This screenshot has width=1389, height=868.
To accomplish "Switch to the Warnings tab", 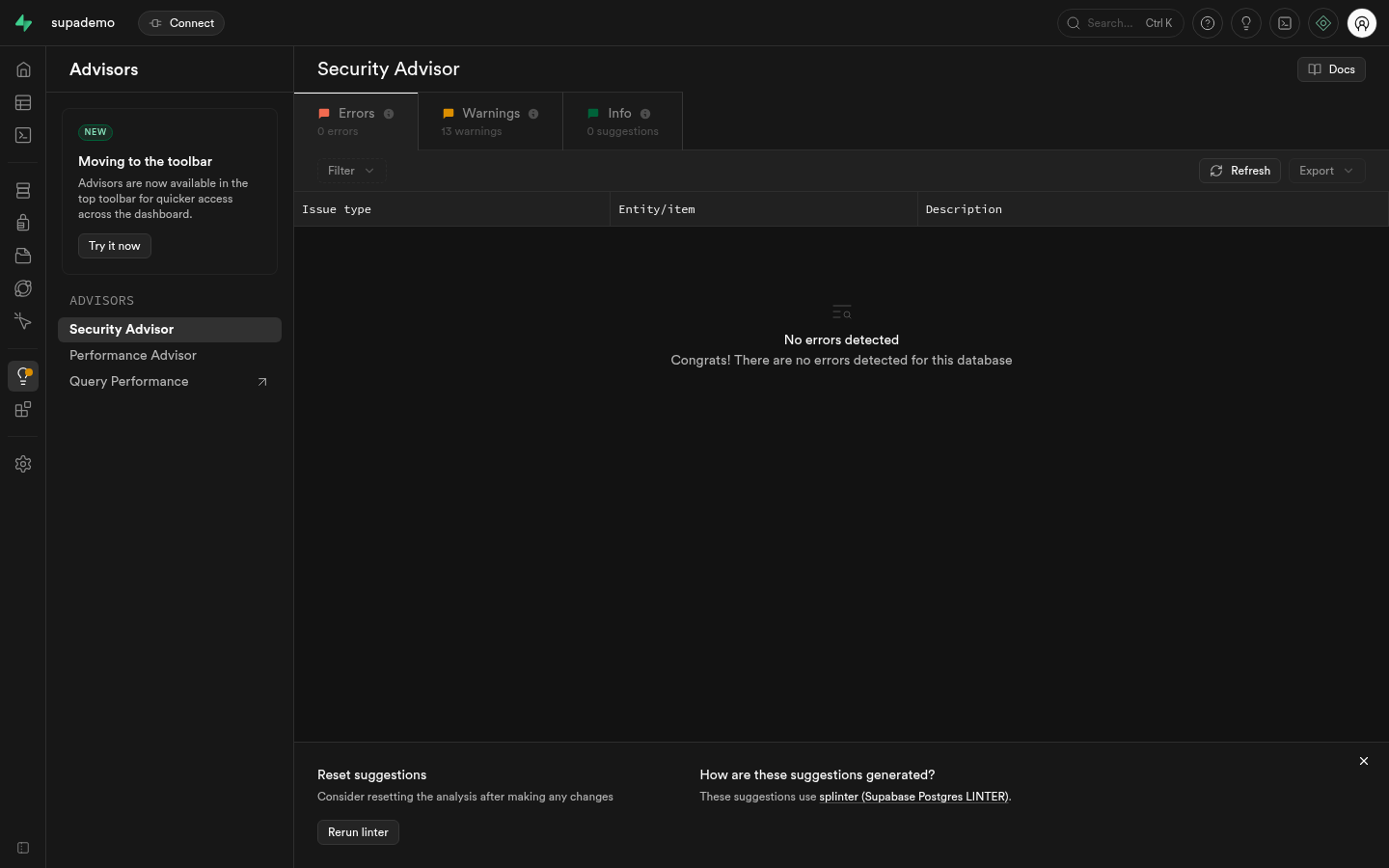I will (490, 122).
